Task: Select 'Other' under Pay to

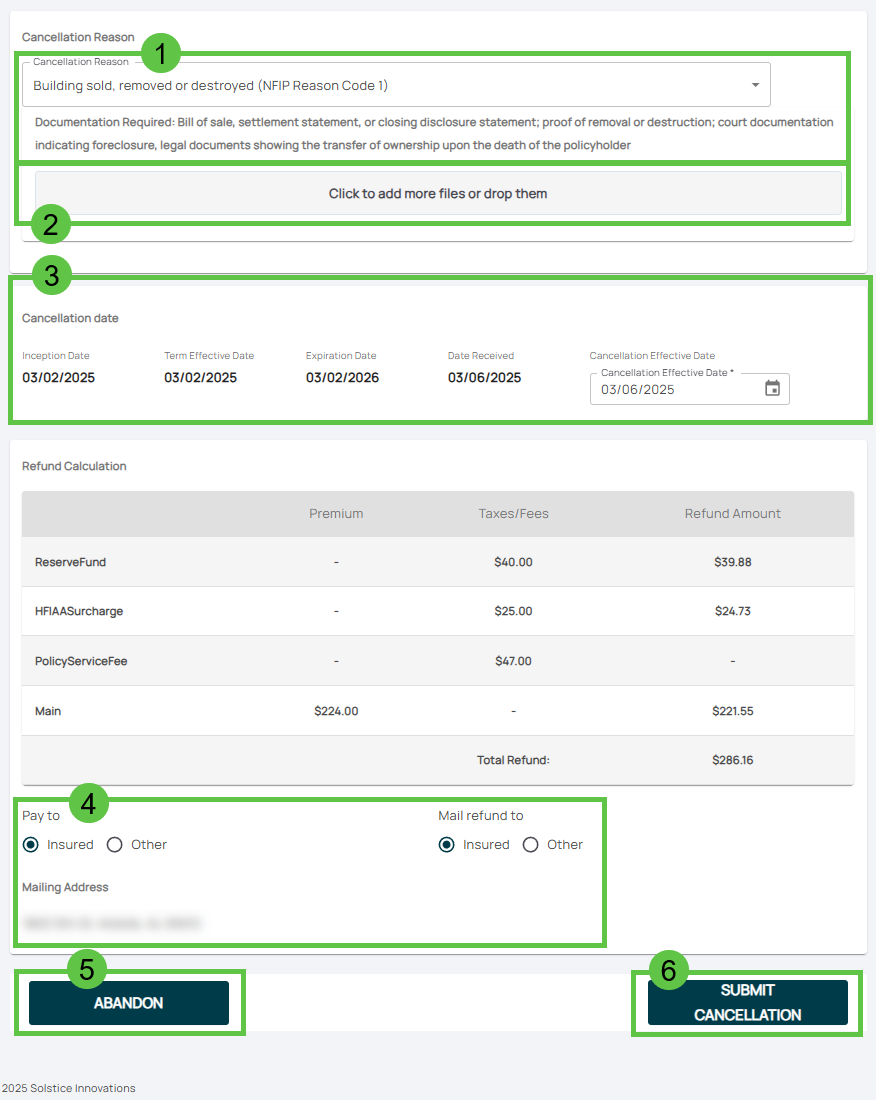Action: pyautogui.click(x=115, y=845)
